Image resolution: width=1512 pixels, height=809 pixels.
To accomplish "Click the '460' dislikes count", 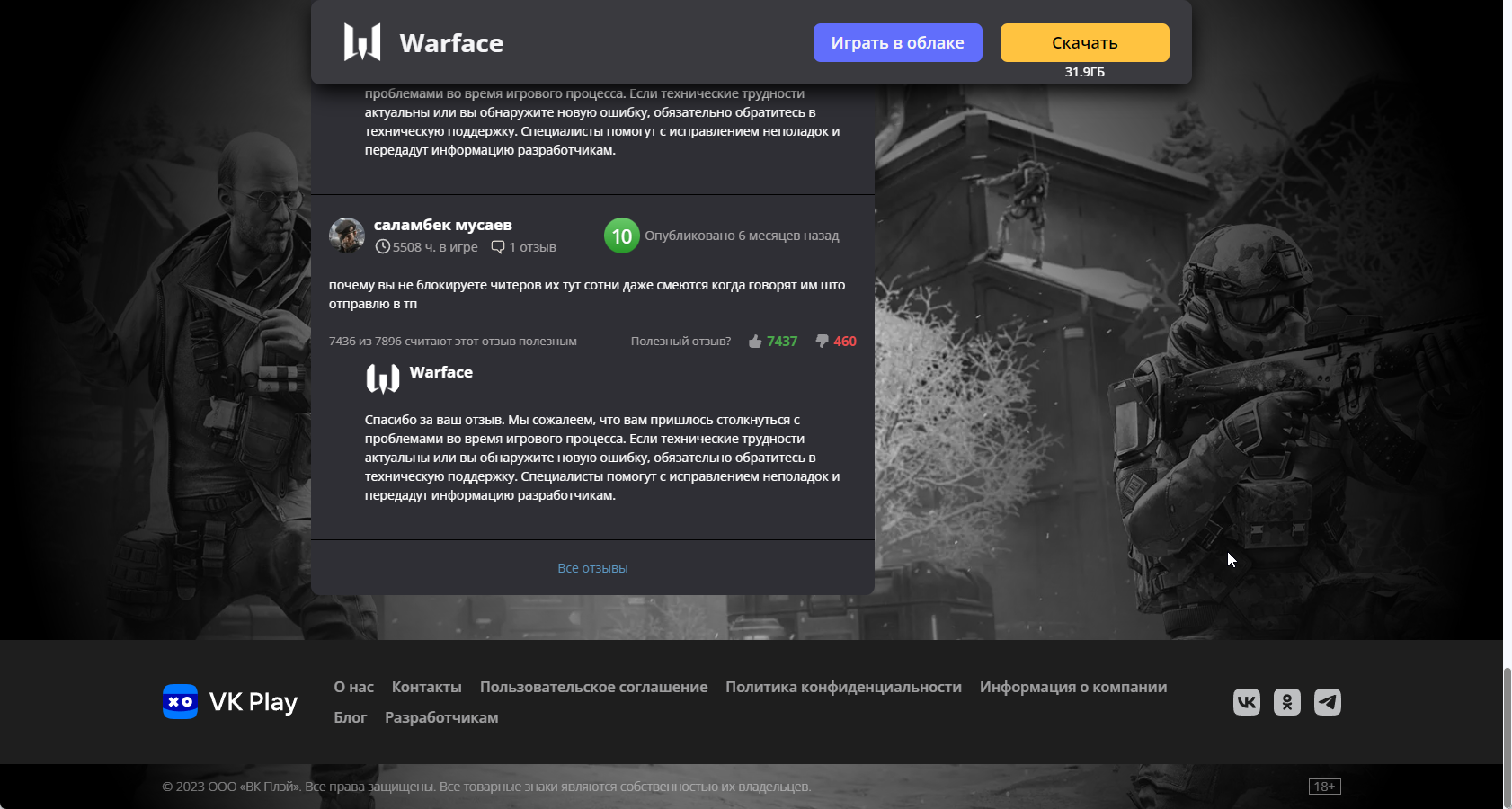I will tap(845, 342).
